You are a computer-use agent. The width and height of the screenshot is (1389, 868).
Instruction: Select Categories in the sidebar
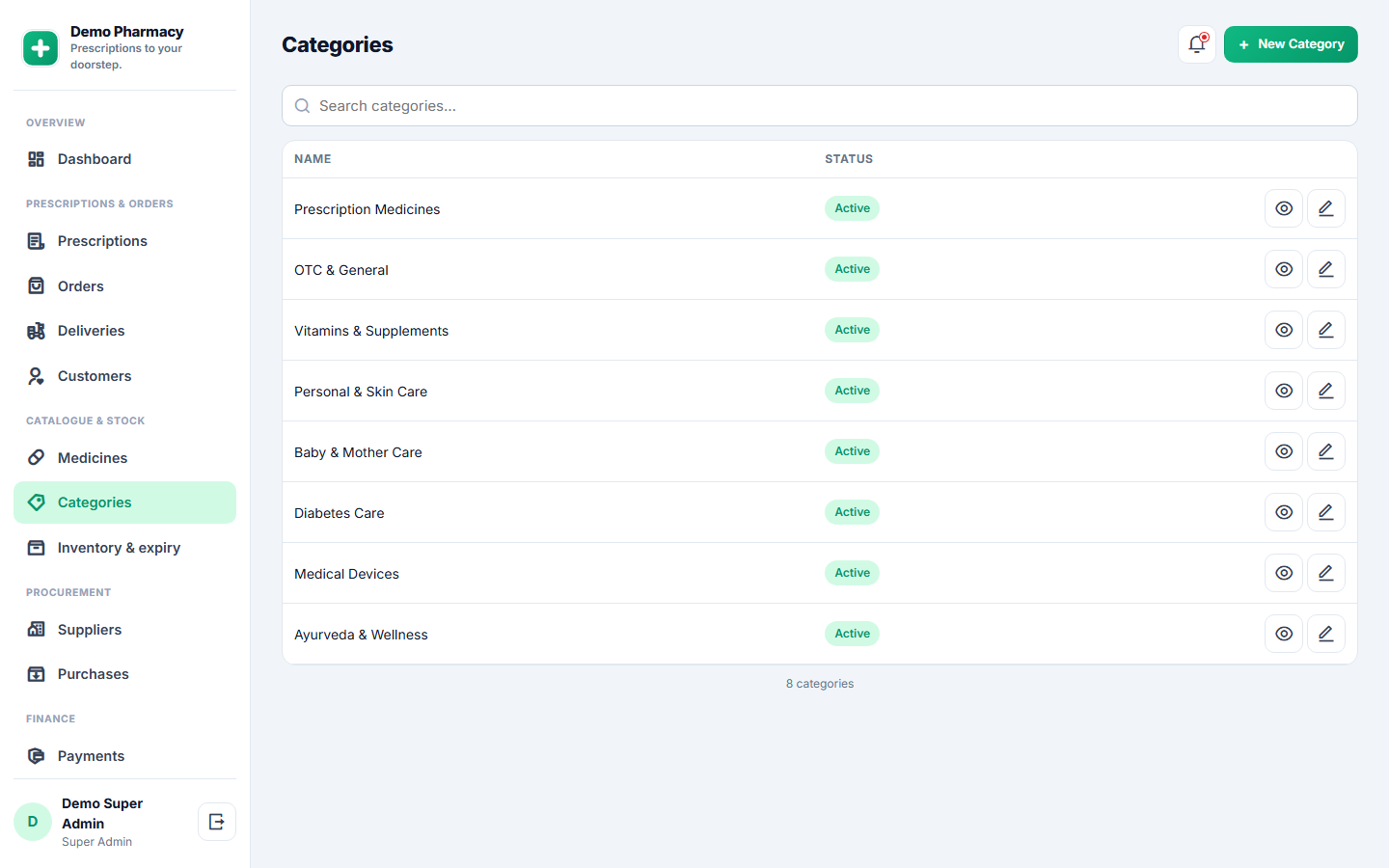click(x=124, y=502)
